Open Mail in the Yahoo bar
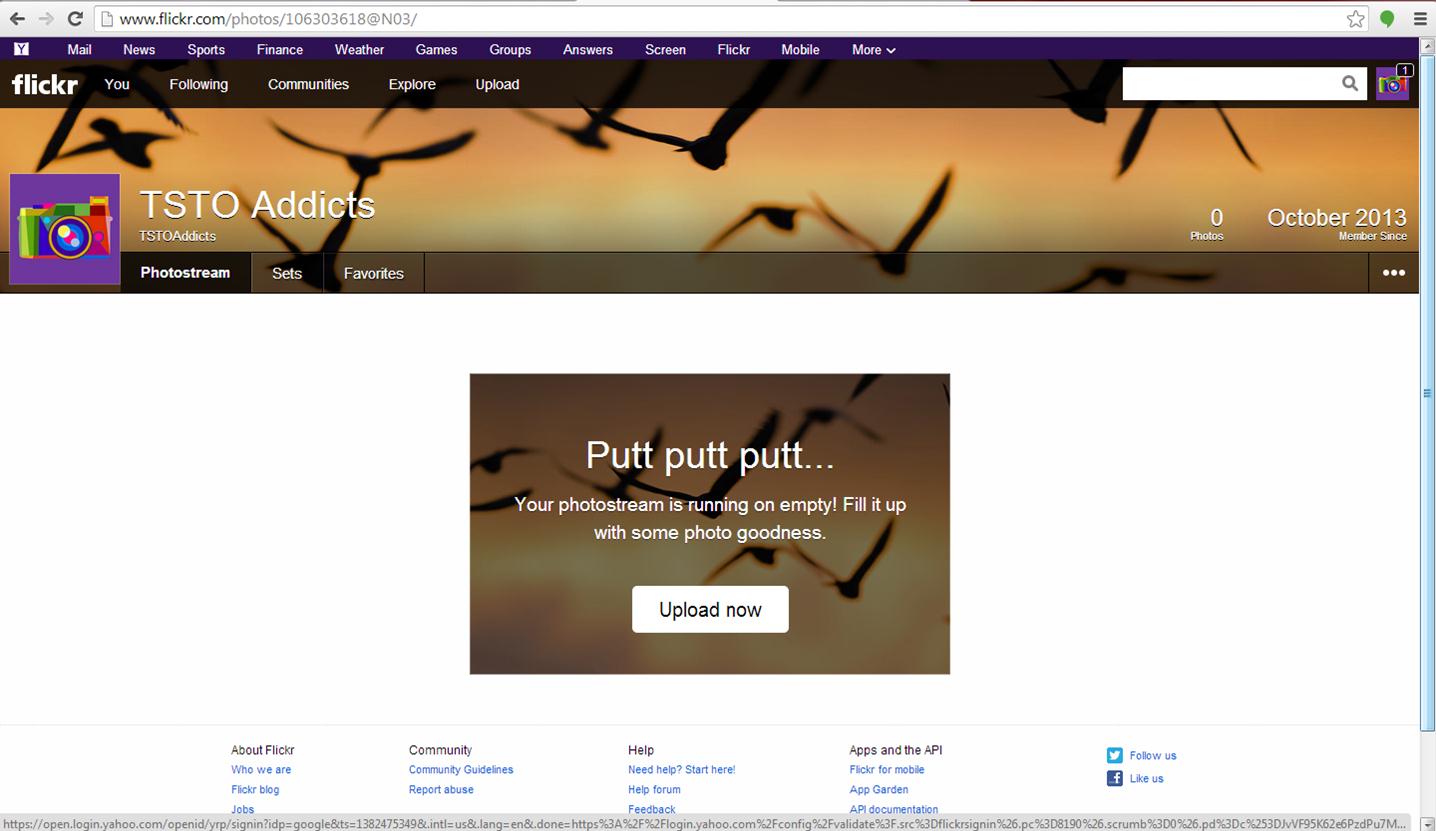 coord(79,50)
